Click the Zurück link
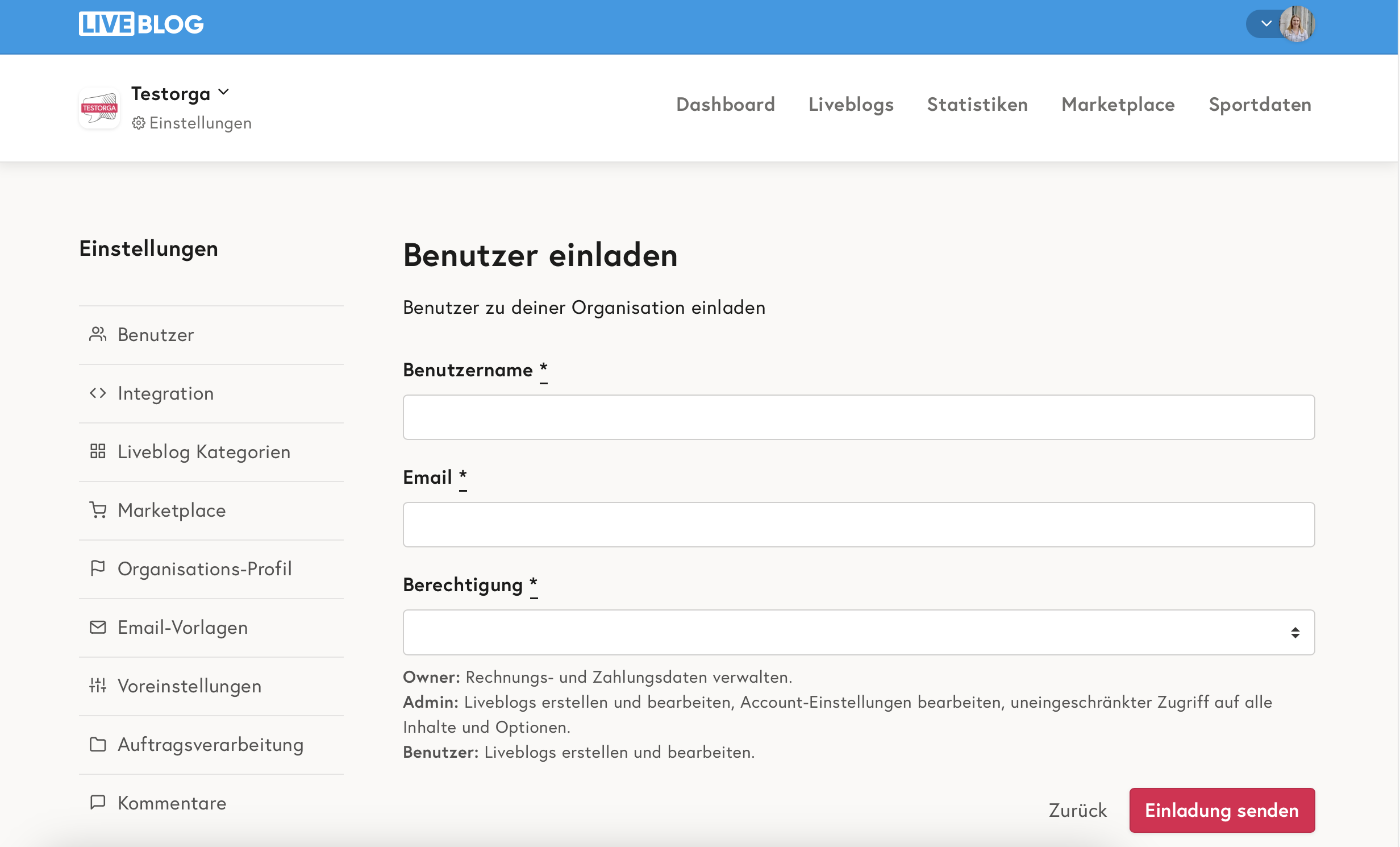1400x847 pixels. (1077, 810)
